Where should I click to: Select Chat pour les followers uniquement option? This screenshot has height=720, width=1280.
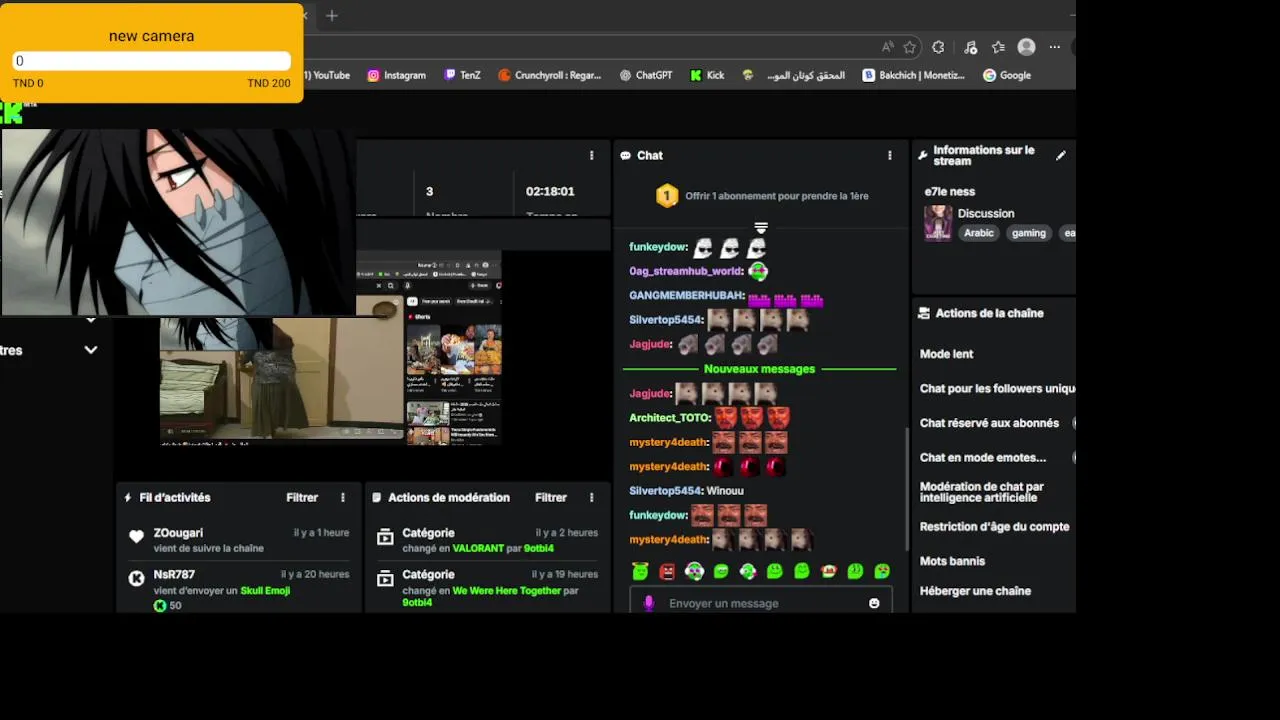coord(997,389)
